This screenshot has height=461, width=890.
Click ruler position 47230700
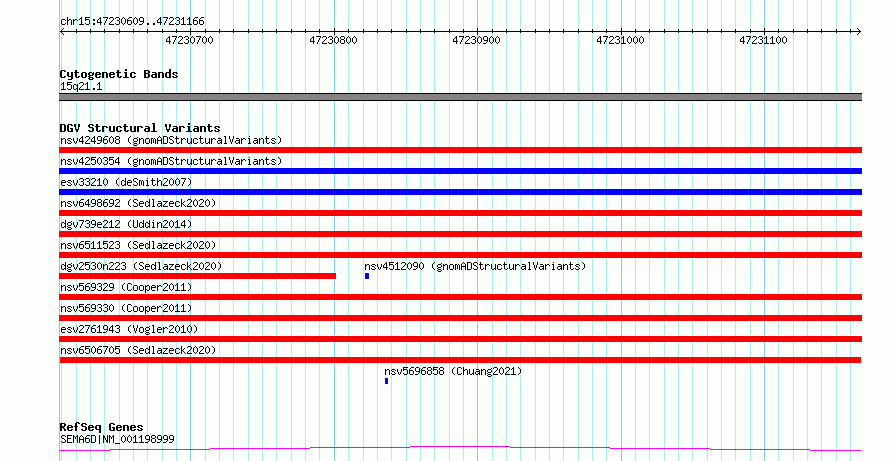click(190, 40)
